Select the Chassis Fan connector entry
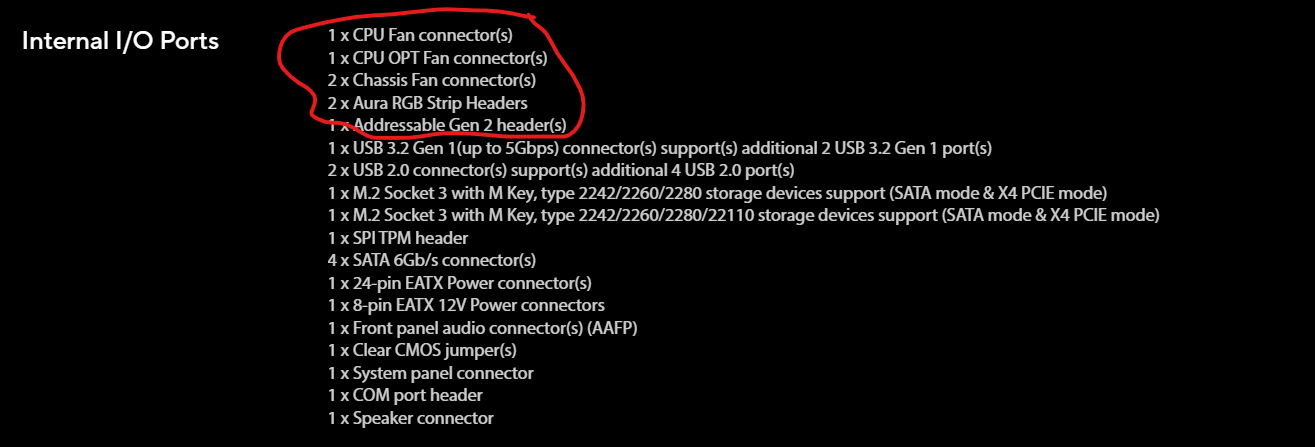Viewport: 1315px width, 447px height. coord(431,80)
